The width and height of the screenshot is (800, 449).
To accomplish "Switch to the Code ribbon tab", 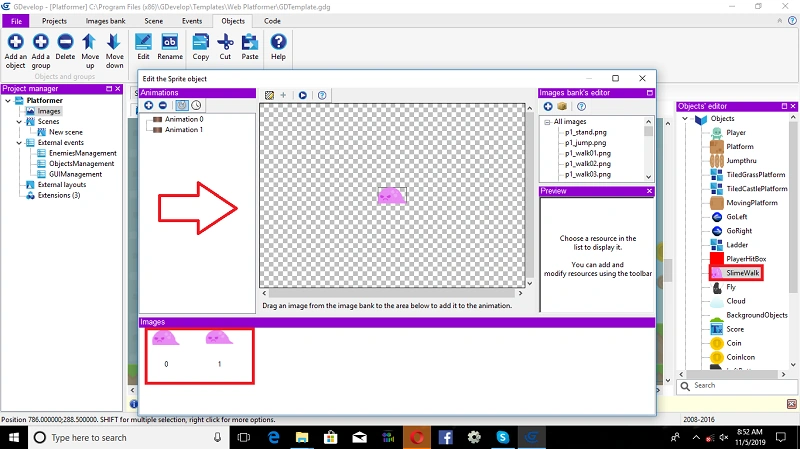I will (272, 21).
